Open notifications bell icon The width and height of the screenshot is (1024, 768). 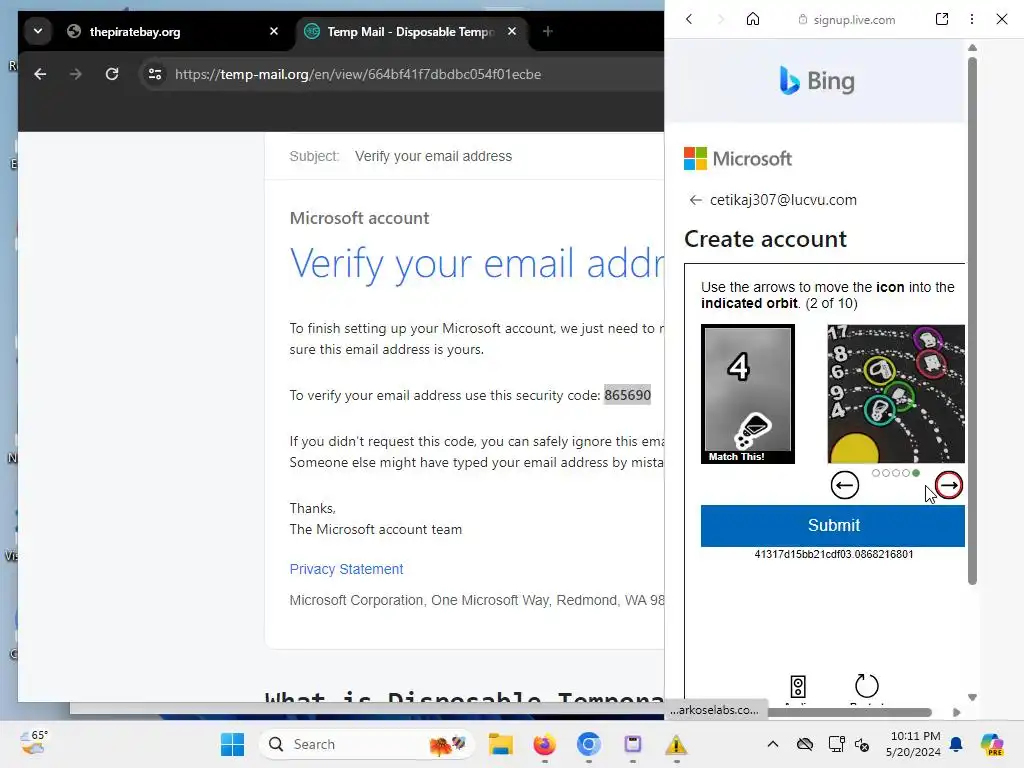click(x=956, y=744)
